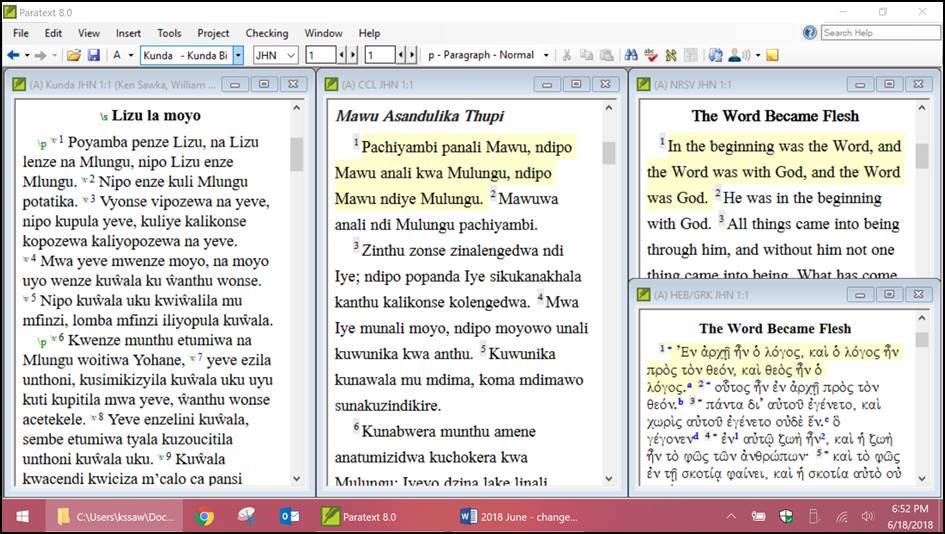Open the Kunda project selector dropdown
This screenshot has height=534, width=945.
tap(238, 55)
